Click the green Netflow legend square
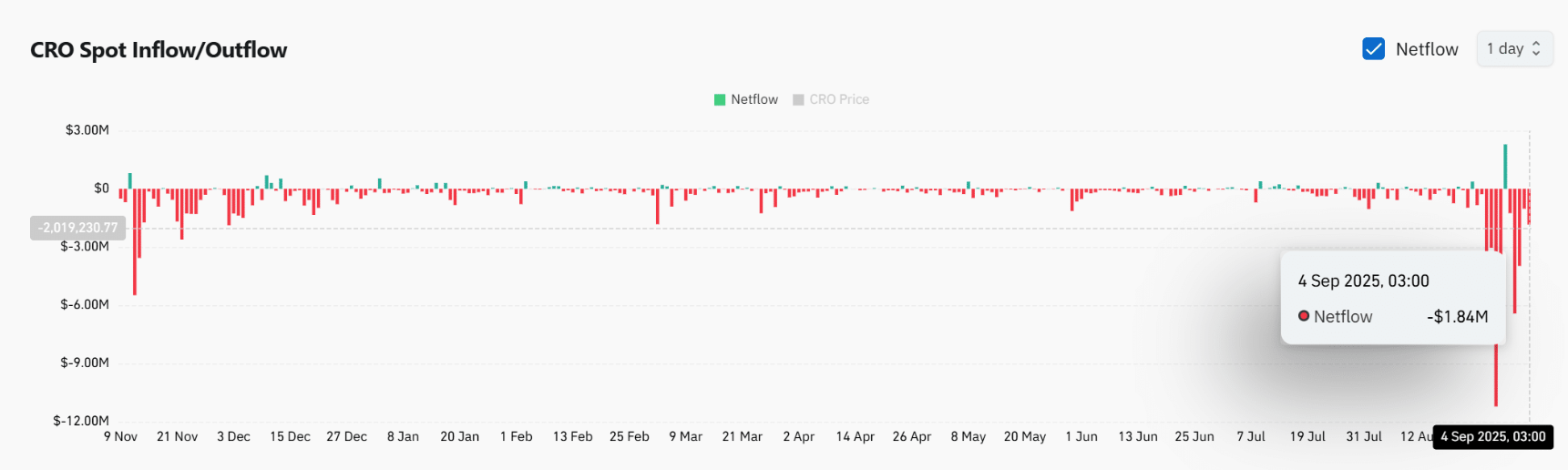The width and height of the screenshot is (1568, 470). [720, 99]
